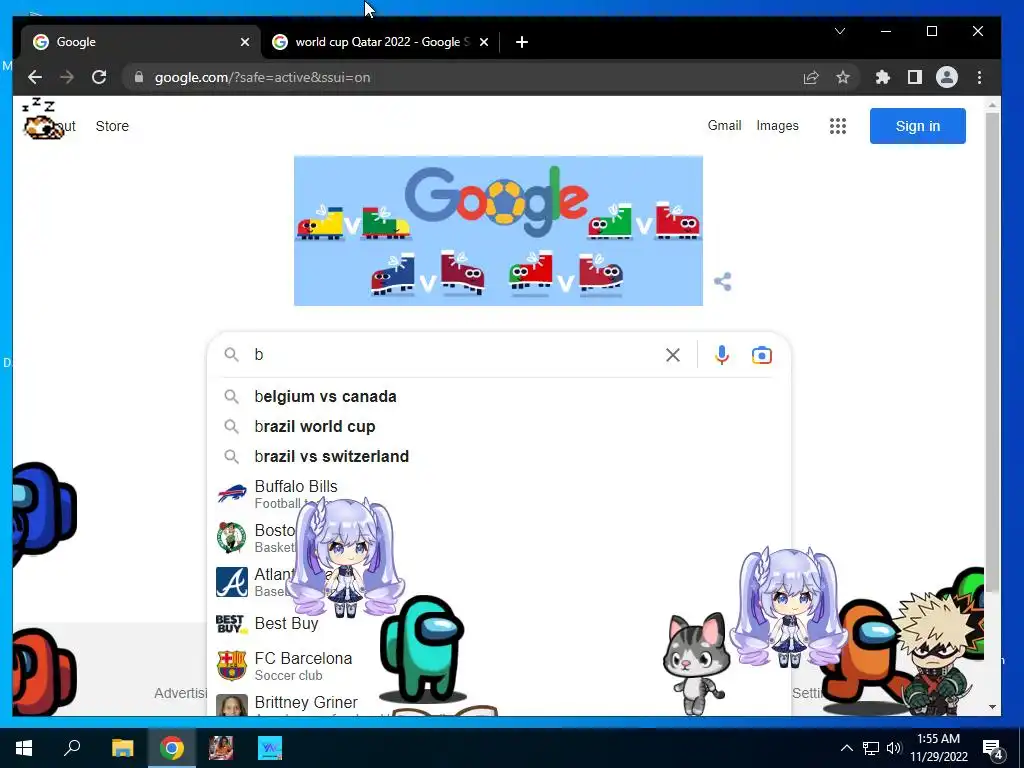Open File Explorer from the taskbar
This screenshot has height=768, width=1024.
click(x=122, y=748)
